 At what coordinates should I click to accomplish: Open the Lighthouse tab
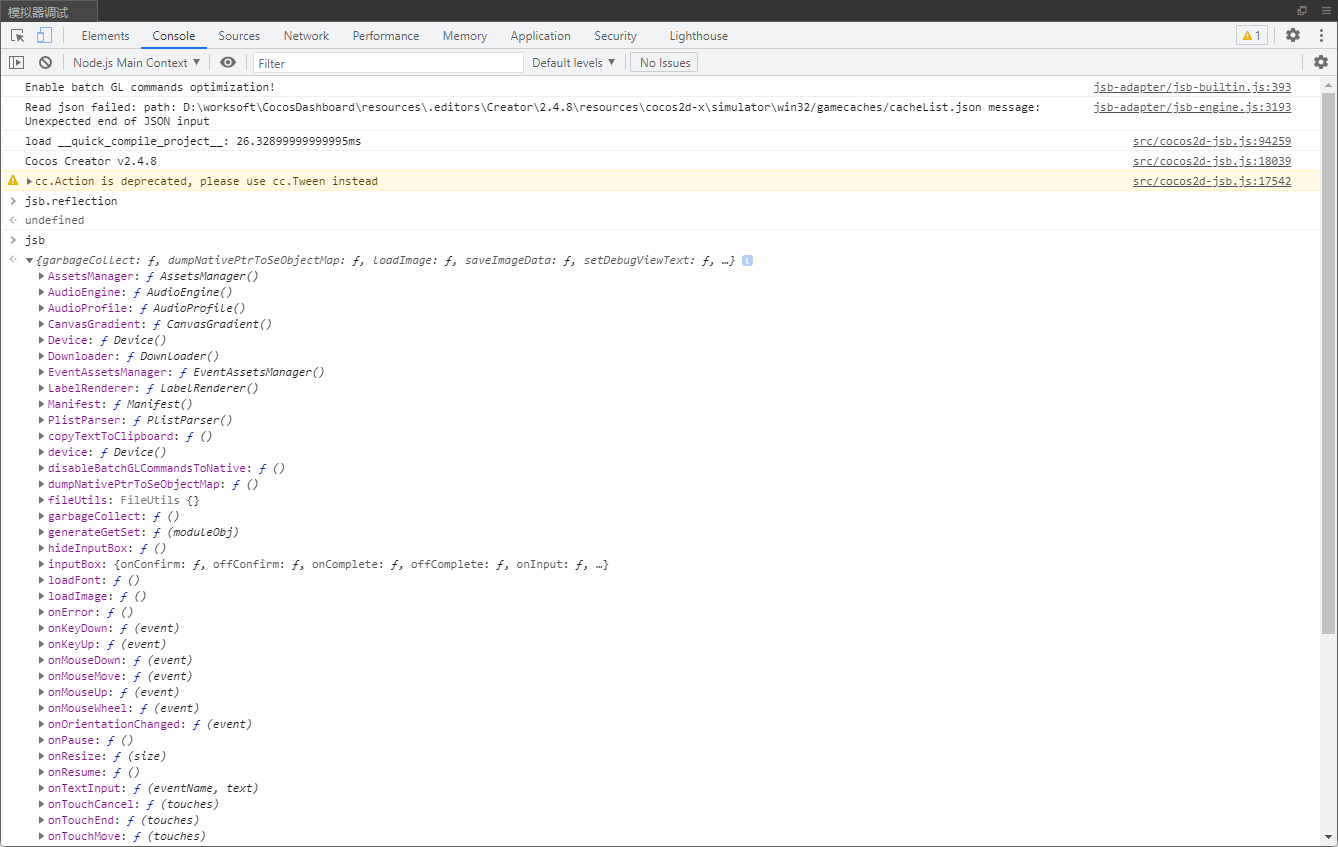(x=699, y=36)
